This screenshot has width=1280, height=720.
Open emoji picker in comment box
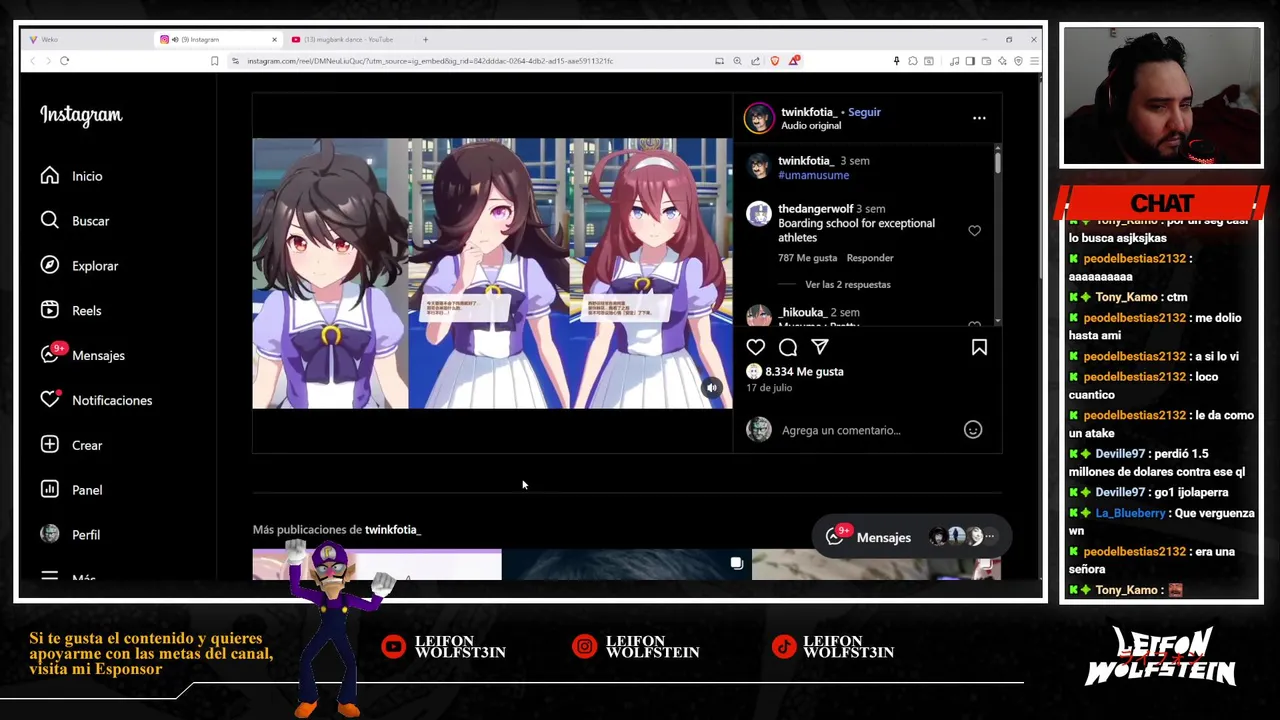point(973,430)
